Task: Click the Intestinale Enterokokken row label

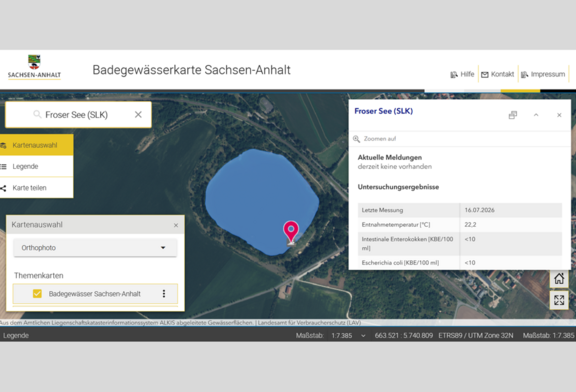Action: [408, 244]
